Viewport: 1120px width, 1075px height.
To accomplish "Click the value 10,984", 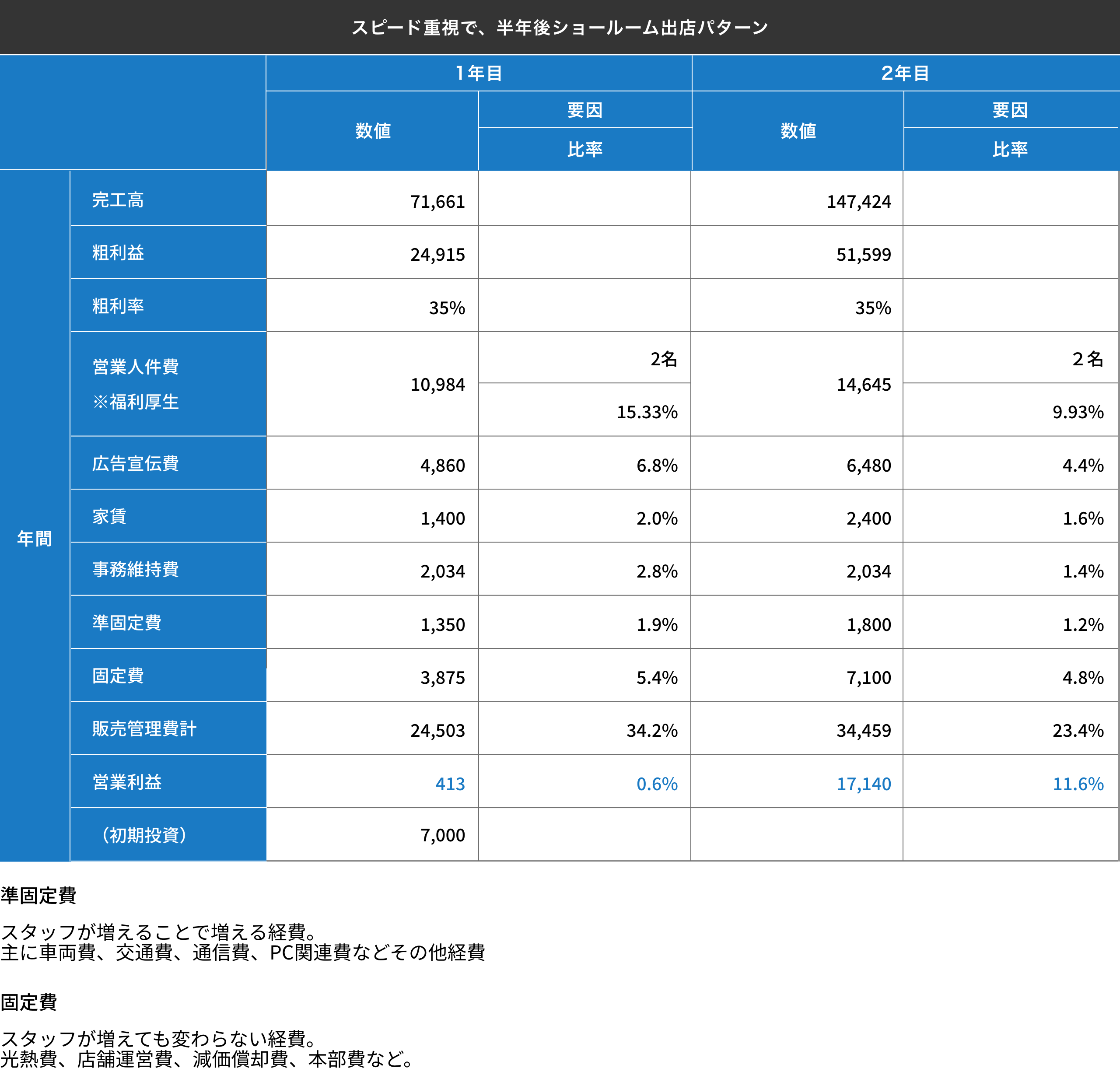I will click(x=437, y=385).
